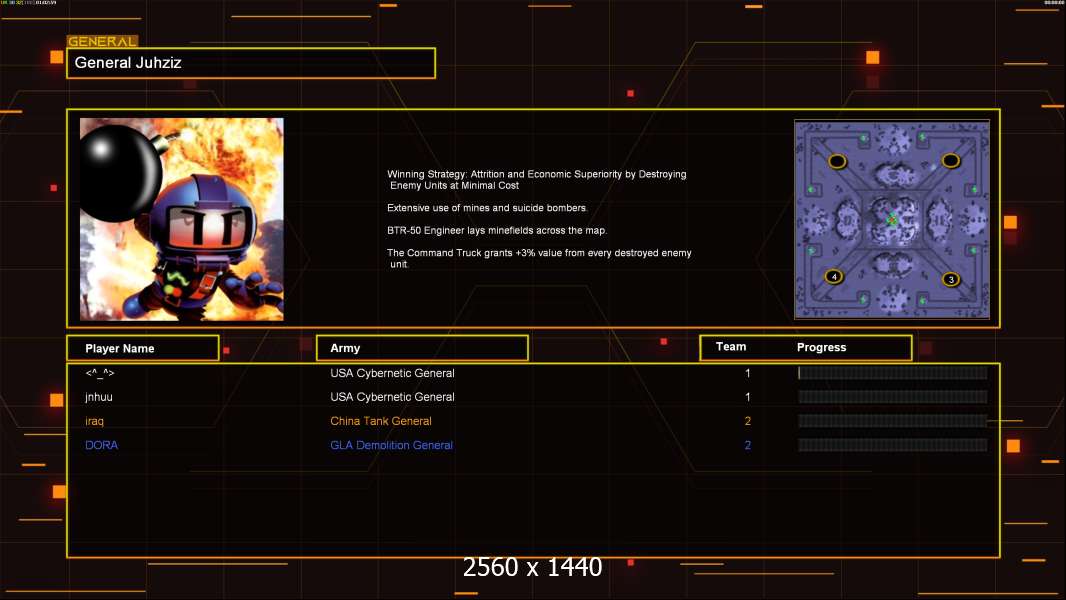The width and height of the screenshot is (1066, 600).
Task: Click the center marker on the map
Action: coord(892,219)
